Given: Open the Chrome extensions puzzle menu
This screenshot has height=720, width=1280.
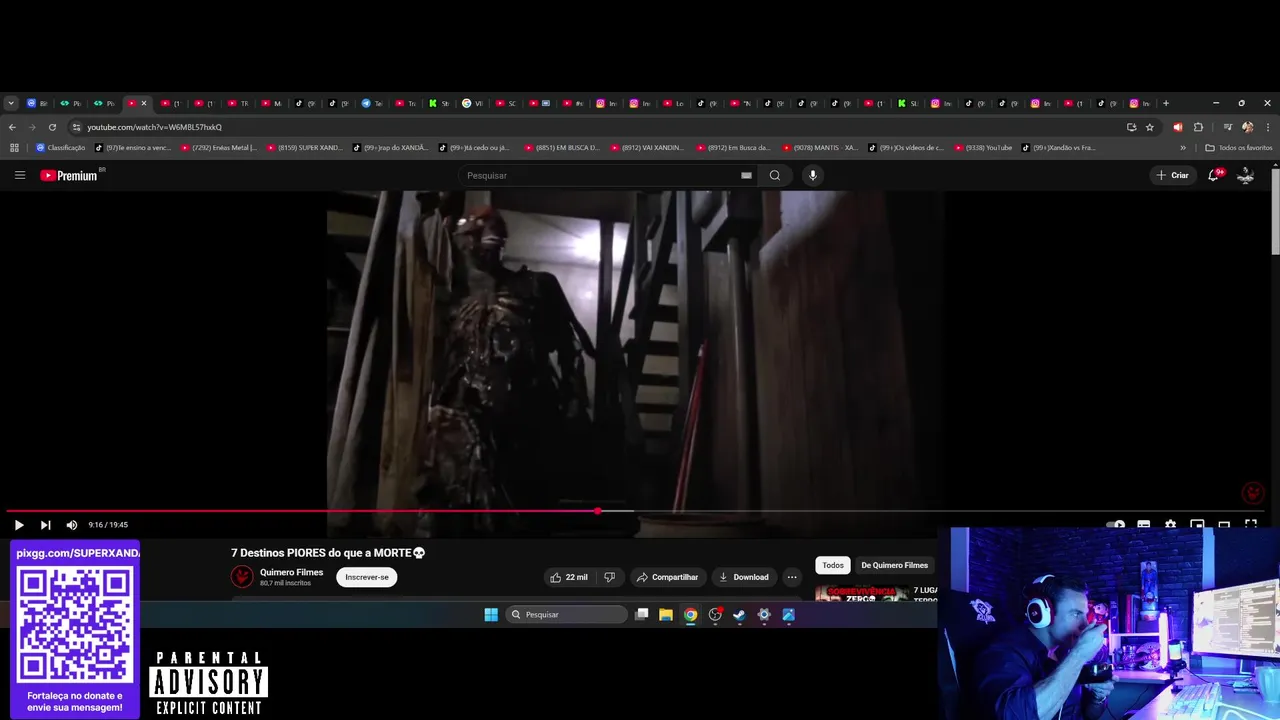Looking at the screenshot, I should 1198,127.
